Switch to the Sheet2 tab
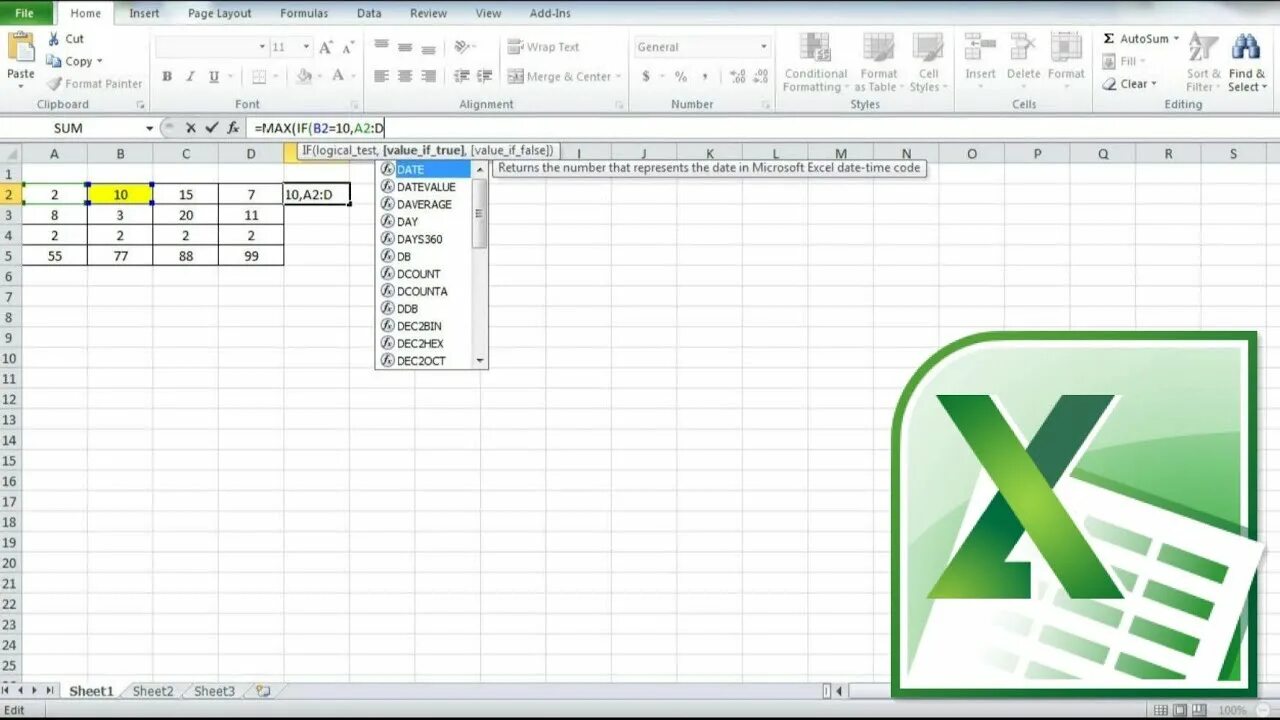 click(153, 691)
